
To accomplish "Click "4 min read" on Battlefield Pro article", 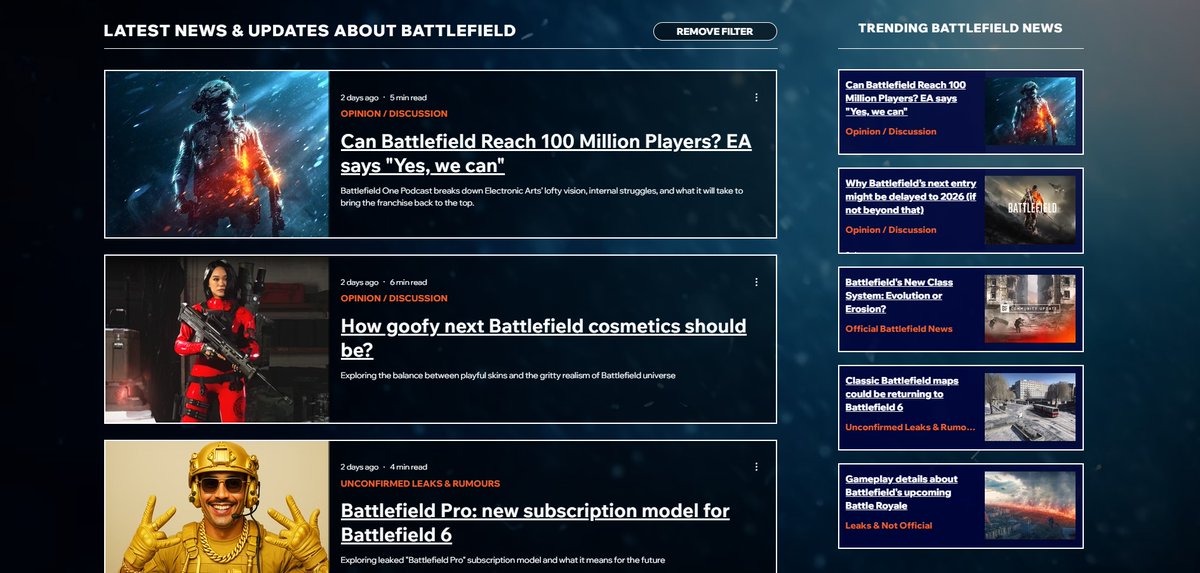I will 408,467.
